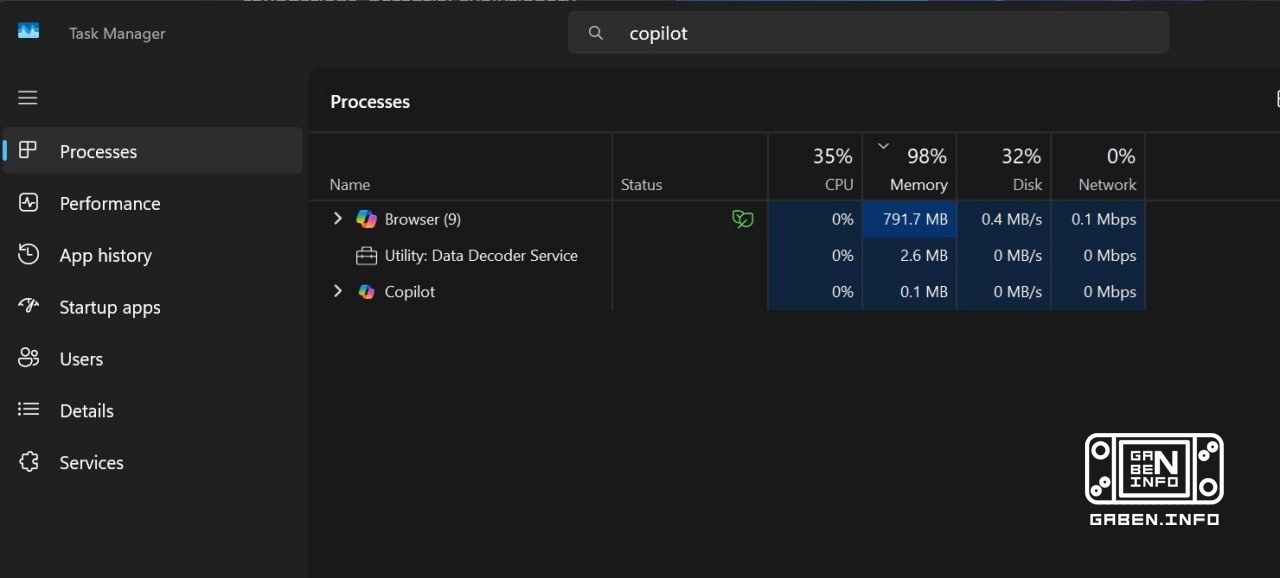Click the Task Manager title text
Image resolution: width=1280 pixels, height=578 pixels.
coord(117,33)
